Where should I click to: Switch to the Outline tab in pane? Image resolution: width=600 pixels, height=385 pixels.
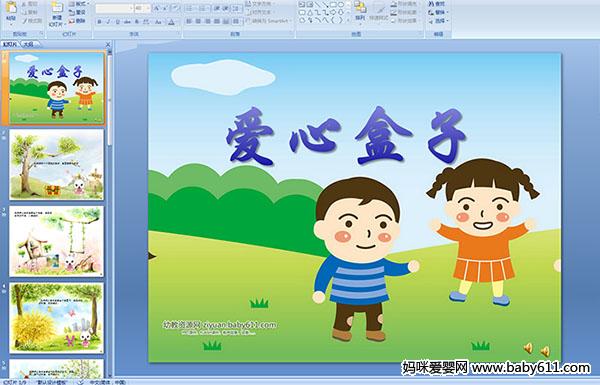[28, 44]
